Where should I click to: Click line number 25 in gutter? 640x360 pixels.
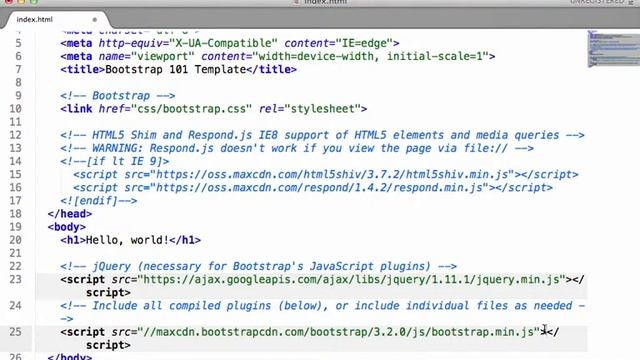(16, 332)
